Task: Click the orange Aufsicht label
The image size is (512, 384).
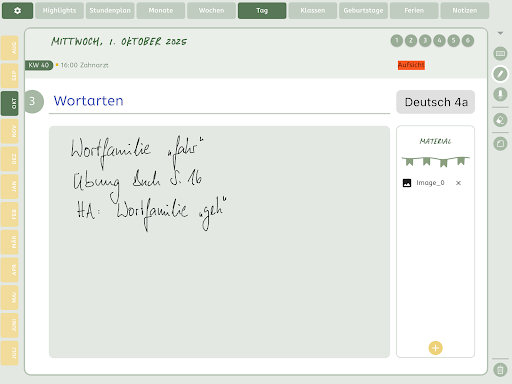Action: pyautogui.click(x=411, y=65)
